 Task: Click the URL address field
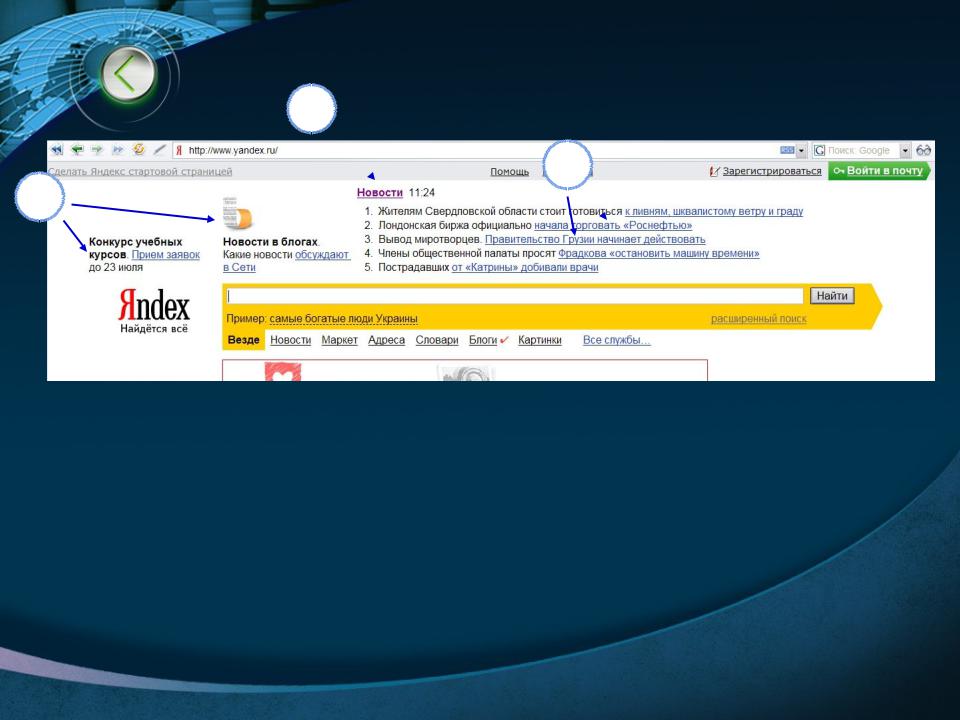click(x=481, y=150)
